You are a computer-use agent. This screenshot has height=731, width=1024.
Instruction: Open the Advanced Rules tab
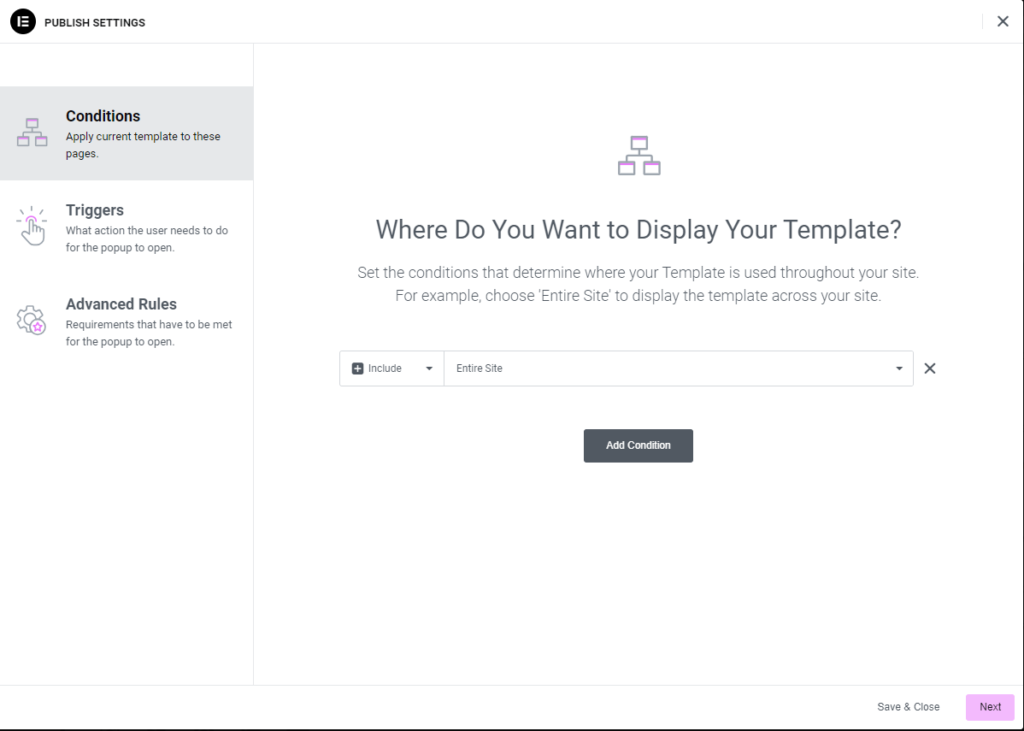[127, 321]
